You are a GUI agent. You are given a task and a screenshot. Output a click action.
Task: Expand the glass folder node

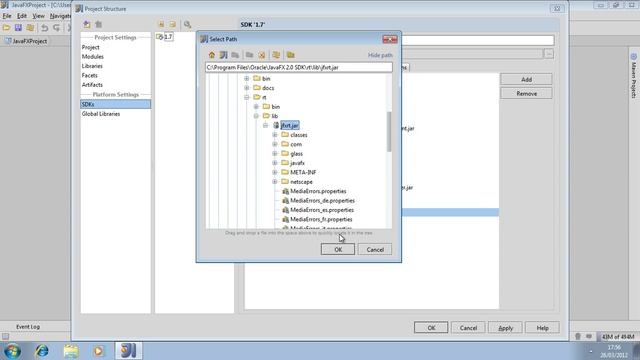click(275, 153)
